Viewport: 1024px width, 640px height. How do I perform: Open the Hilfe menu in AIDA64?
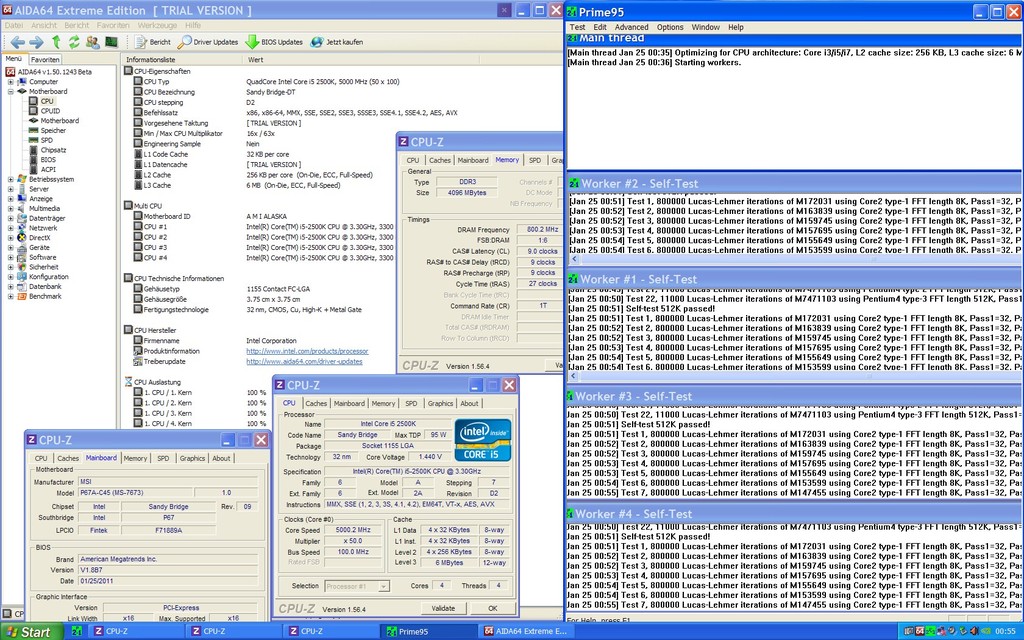[x=193, y=25]
